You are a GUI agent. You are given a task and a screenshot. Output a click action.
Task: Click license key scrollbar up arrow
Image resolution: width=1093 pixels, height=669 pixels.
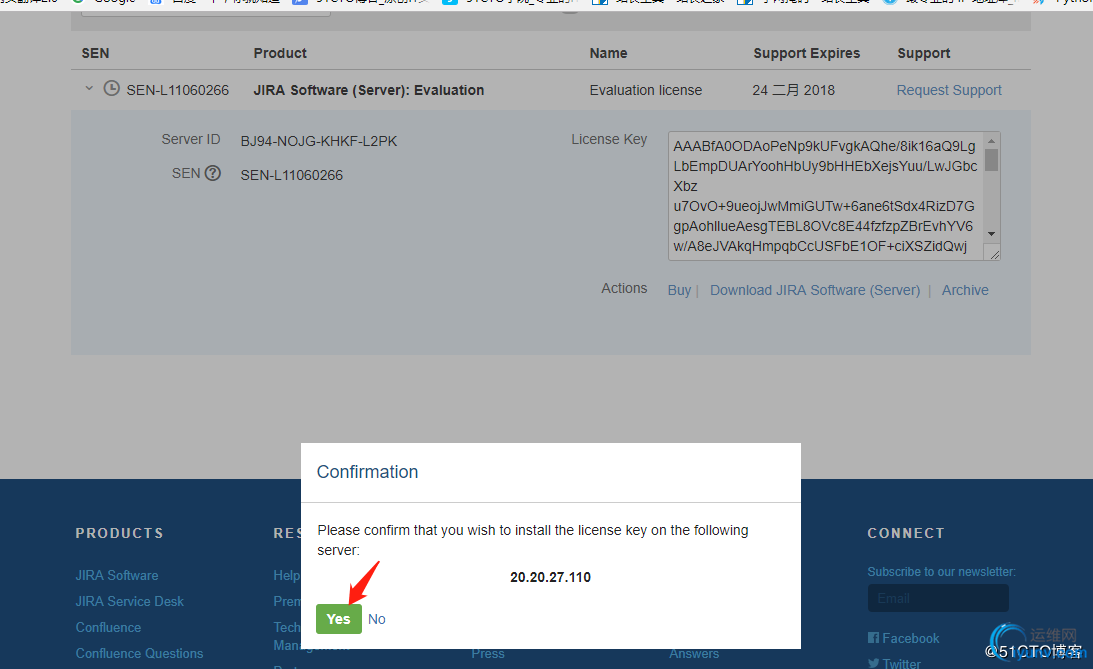tap(991, 141)
